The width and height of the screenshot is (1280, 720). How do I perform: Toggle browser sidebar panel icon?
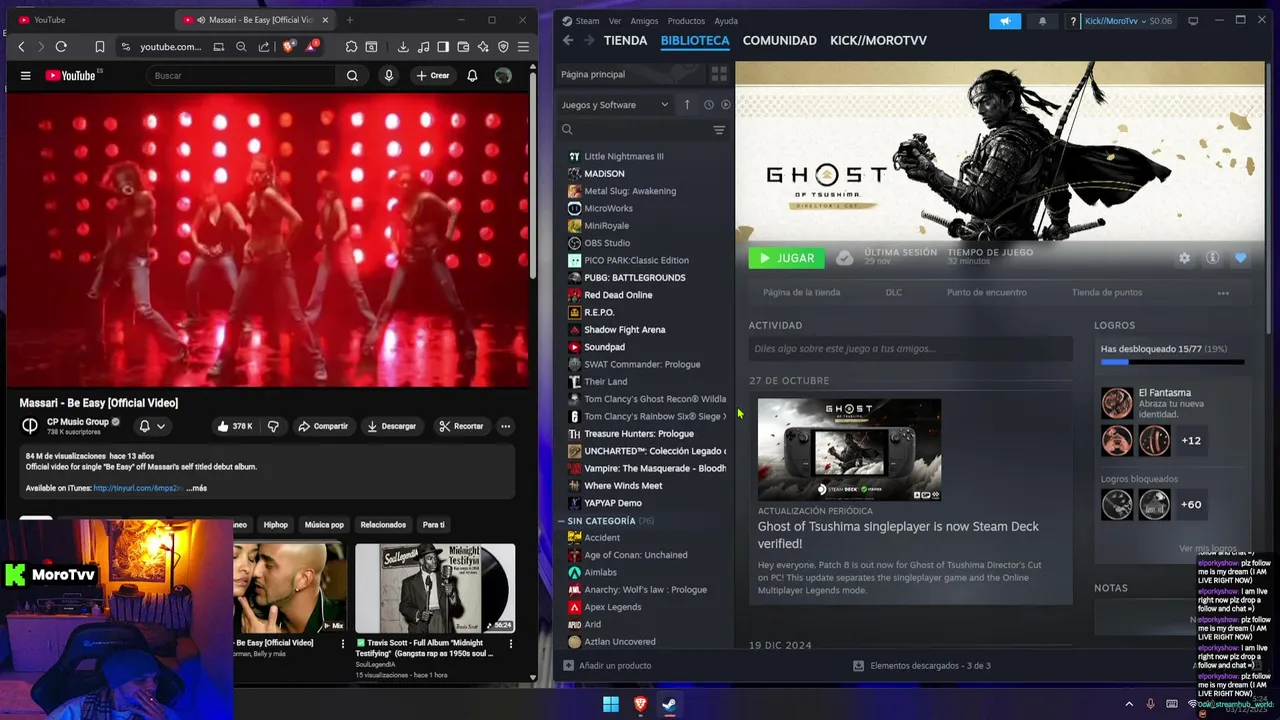[x=443, y=47]
